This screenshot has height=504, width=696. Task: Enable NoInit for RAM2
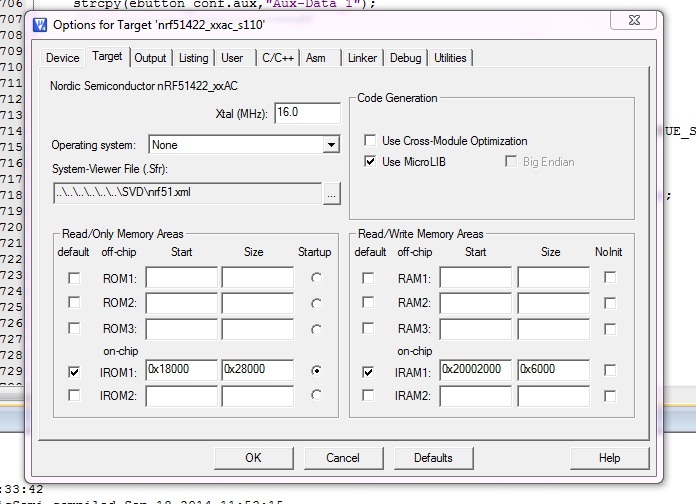pyautogui.click(x=610, y=303)
